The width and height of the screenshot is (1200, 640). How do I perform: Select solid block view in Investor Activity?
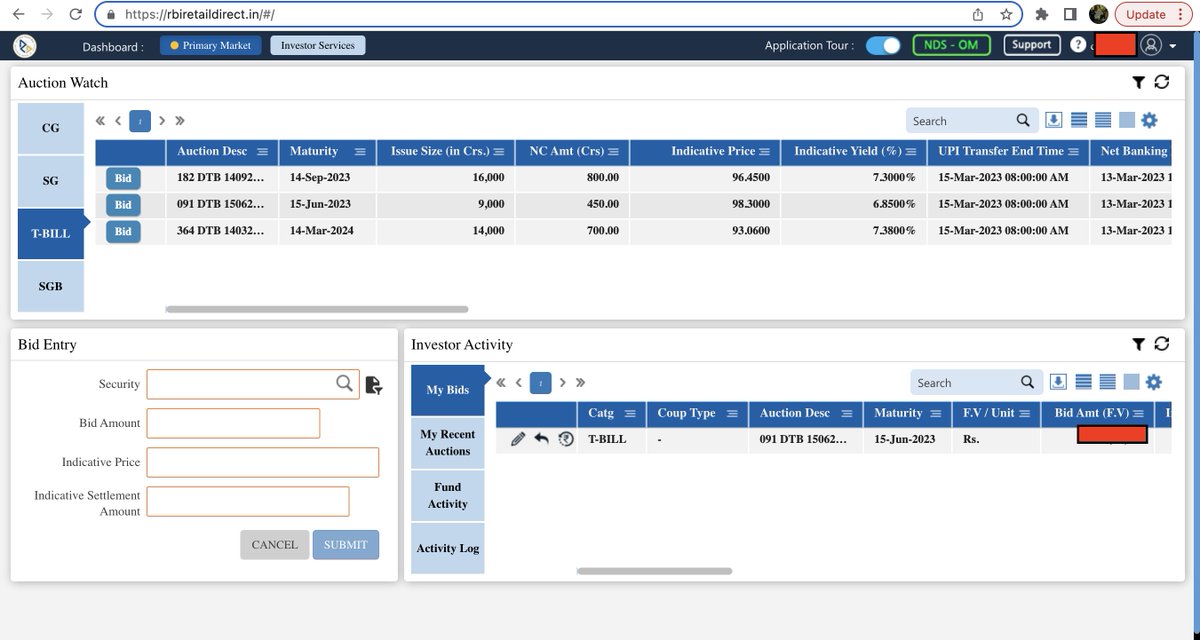[x=1131, y=382]
